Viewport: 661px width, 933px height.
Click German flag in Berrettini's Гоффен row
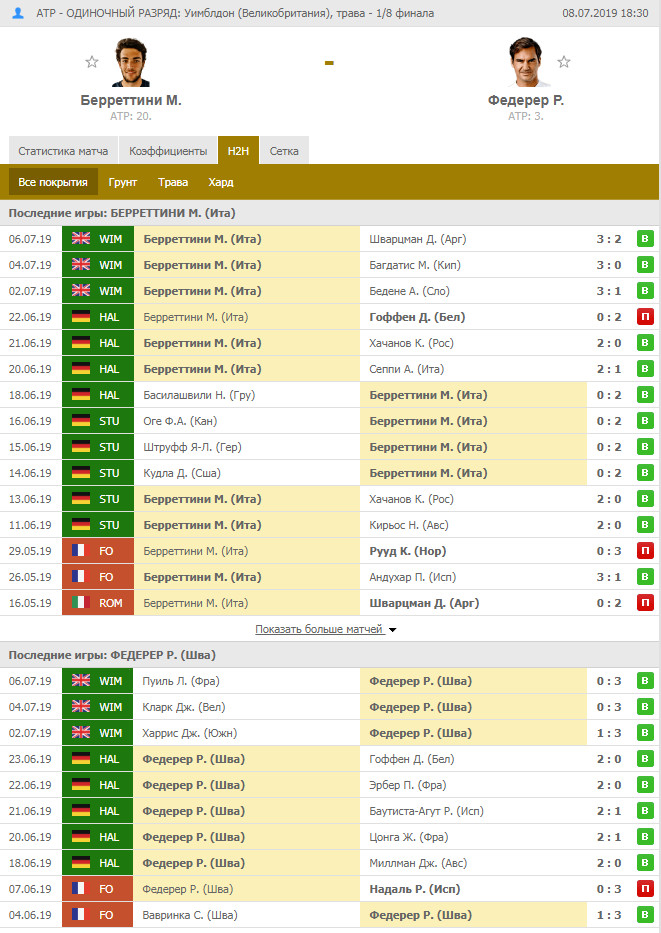tap(81, 317)
